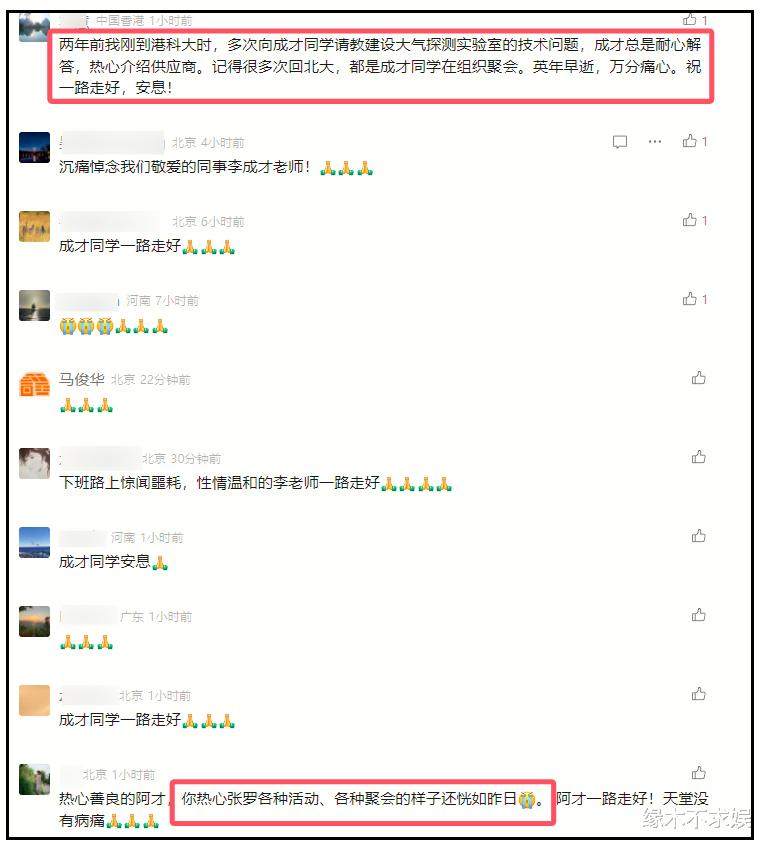763x843 pixels.
Task: Like the Guangdong 1小时前 comment
Action: click(x=698, y=615)
